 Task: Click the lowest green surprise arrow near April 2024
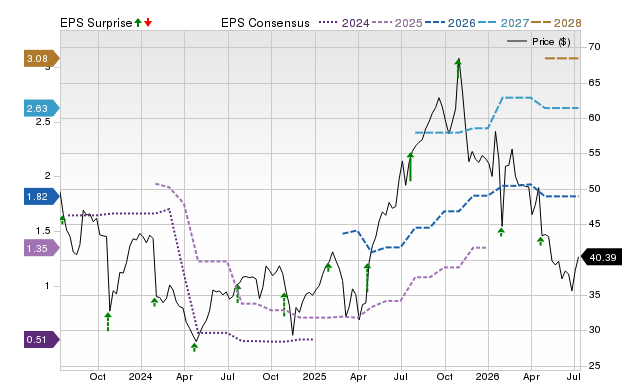click(x=194, y=347)
